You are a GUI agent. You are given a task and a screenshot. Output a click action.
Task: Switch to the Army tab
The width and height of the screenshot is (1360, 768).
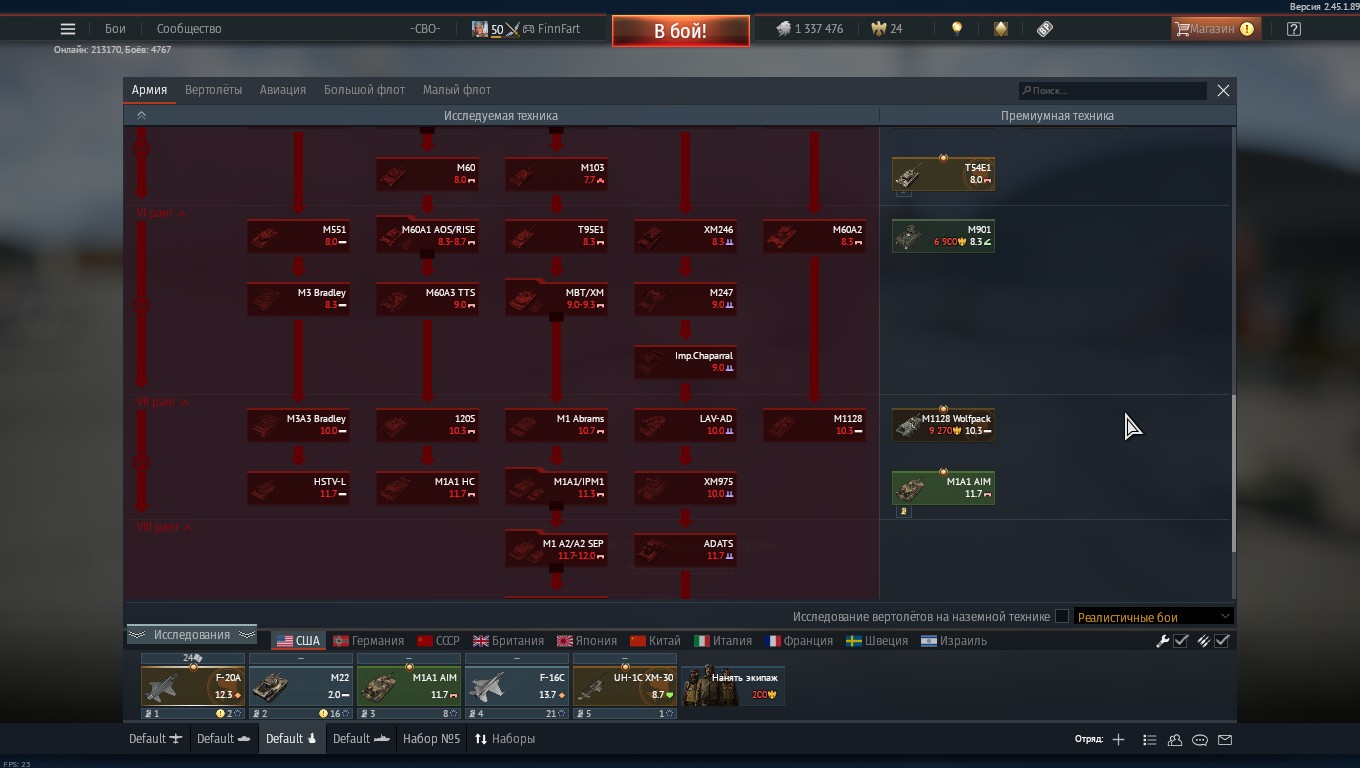[149, 90]
